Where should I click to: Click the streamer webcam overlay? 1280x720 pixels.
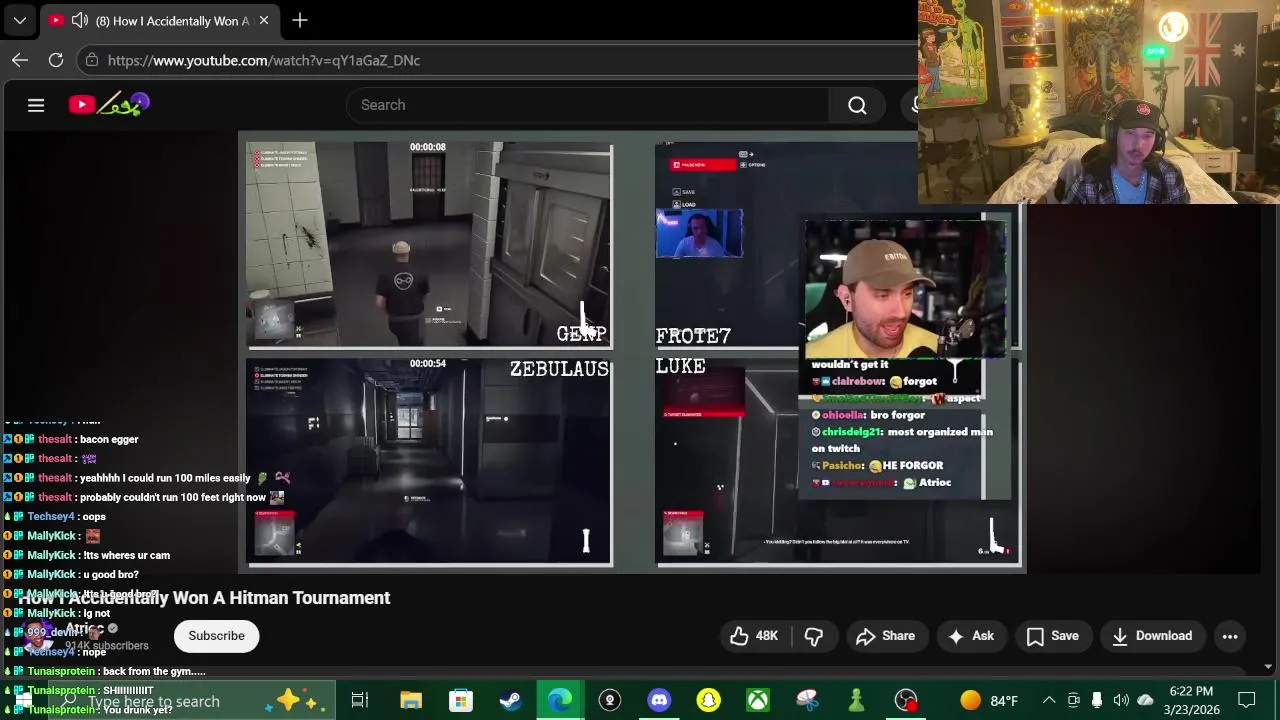coord(1098,102)
